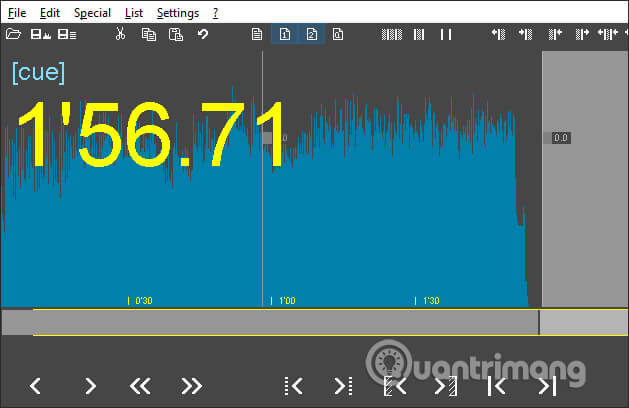The height and width of the screenshot is (408, 629).
Task: Click the save selection icon
Action: 67,35
